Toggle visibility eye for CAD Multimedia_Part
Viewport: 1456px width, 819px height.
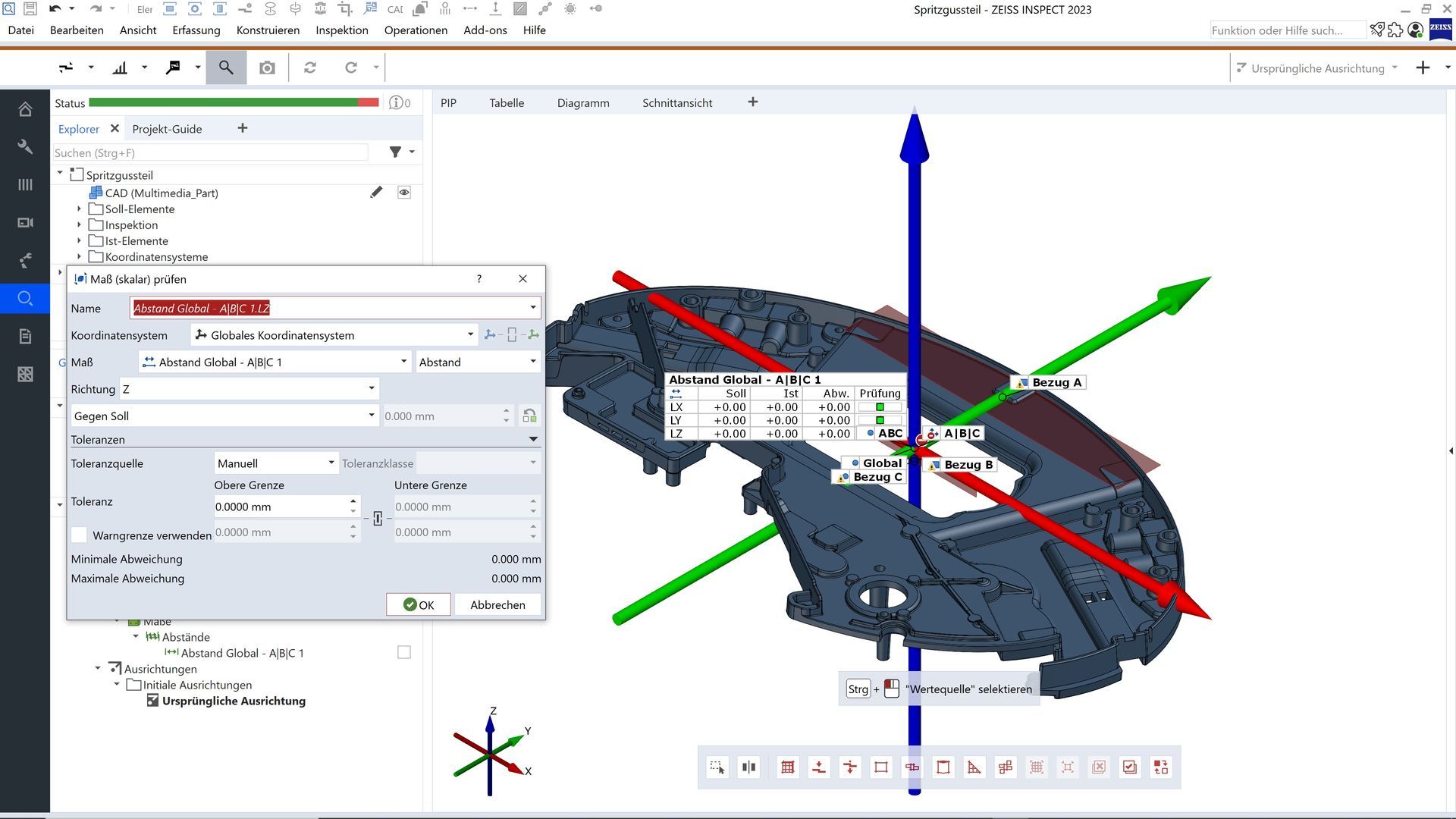coord(404,193)
